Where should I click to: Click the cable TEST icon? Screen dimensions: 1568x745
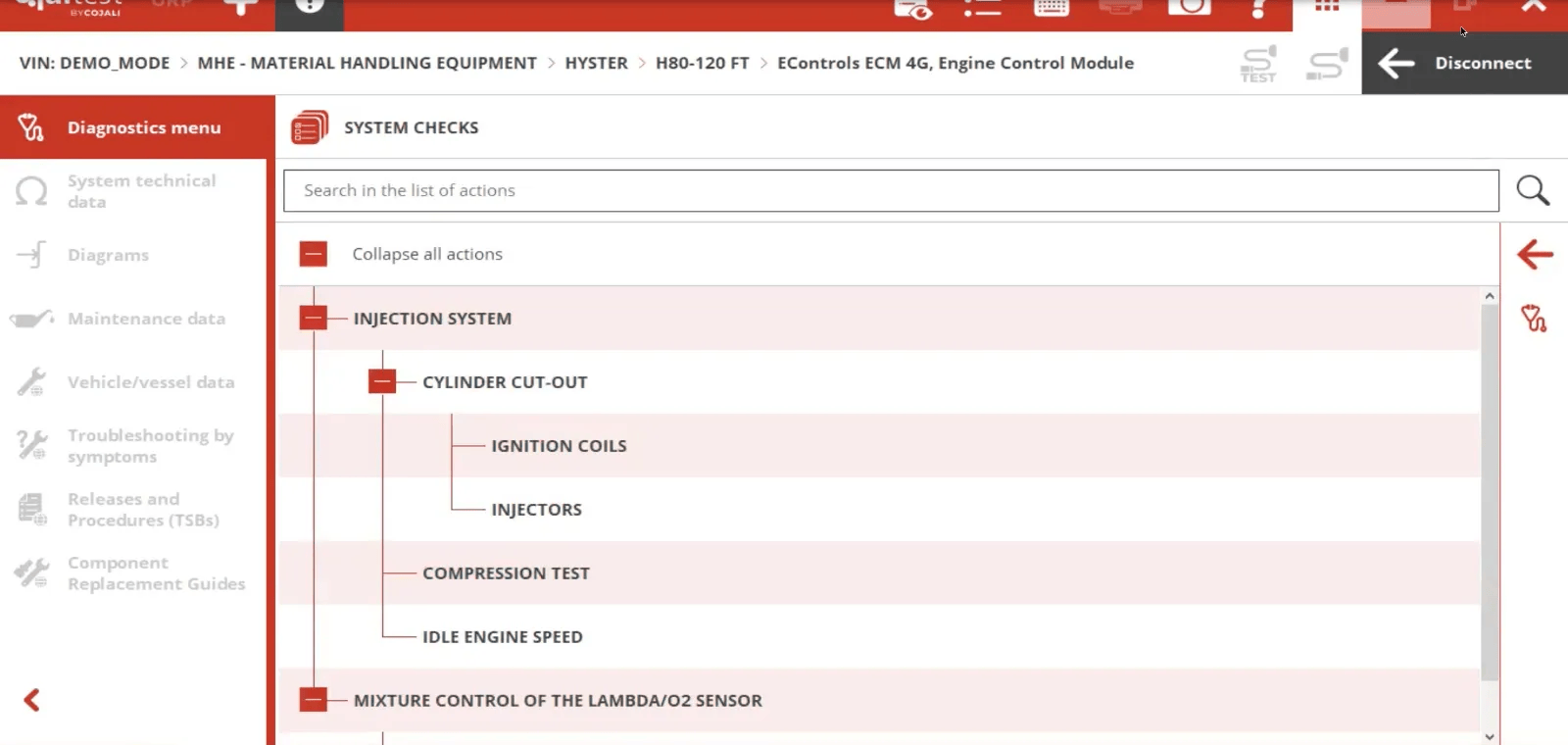tap(1258, 64)
